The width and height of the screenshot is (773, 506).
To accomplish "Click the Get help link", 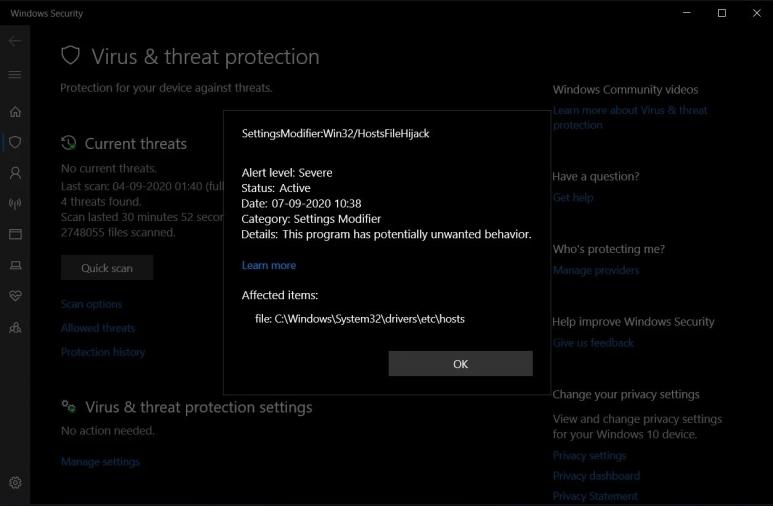I will pos(573,198).
